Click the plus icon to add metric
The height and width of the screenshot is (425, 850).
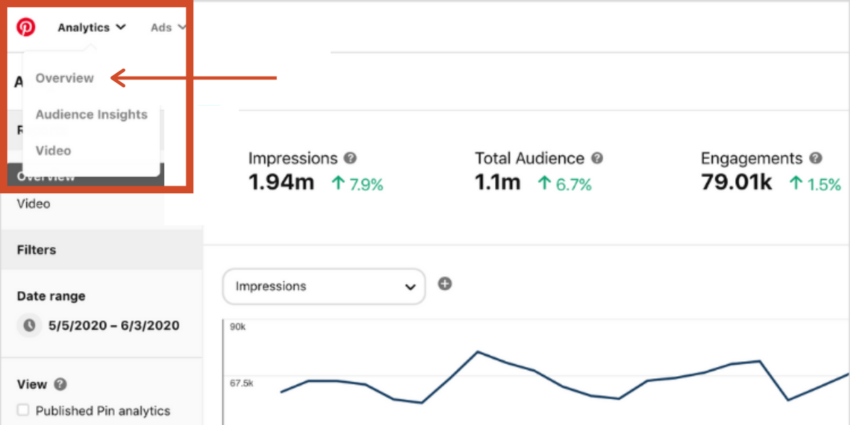click(445, 284)
